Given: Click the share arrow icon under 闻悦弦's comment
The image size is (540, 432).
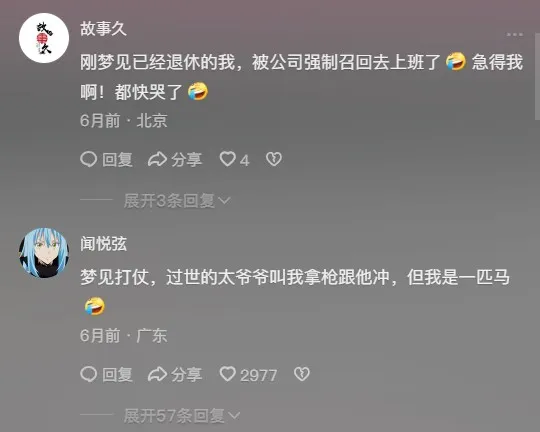Looking at the screenshot, I should 157,374.
